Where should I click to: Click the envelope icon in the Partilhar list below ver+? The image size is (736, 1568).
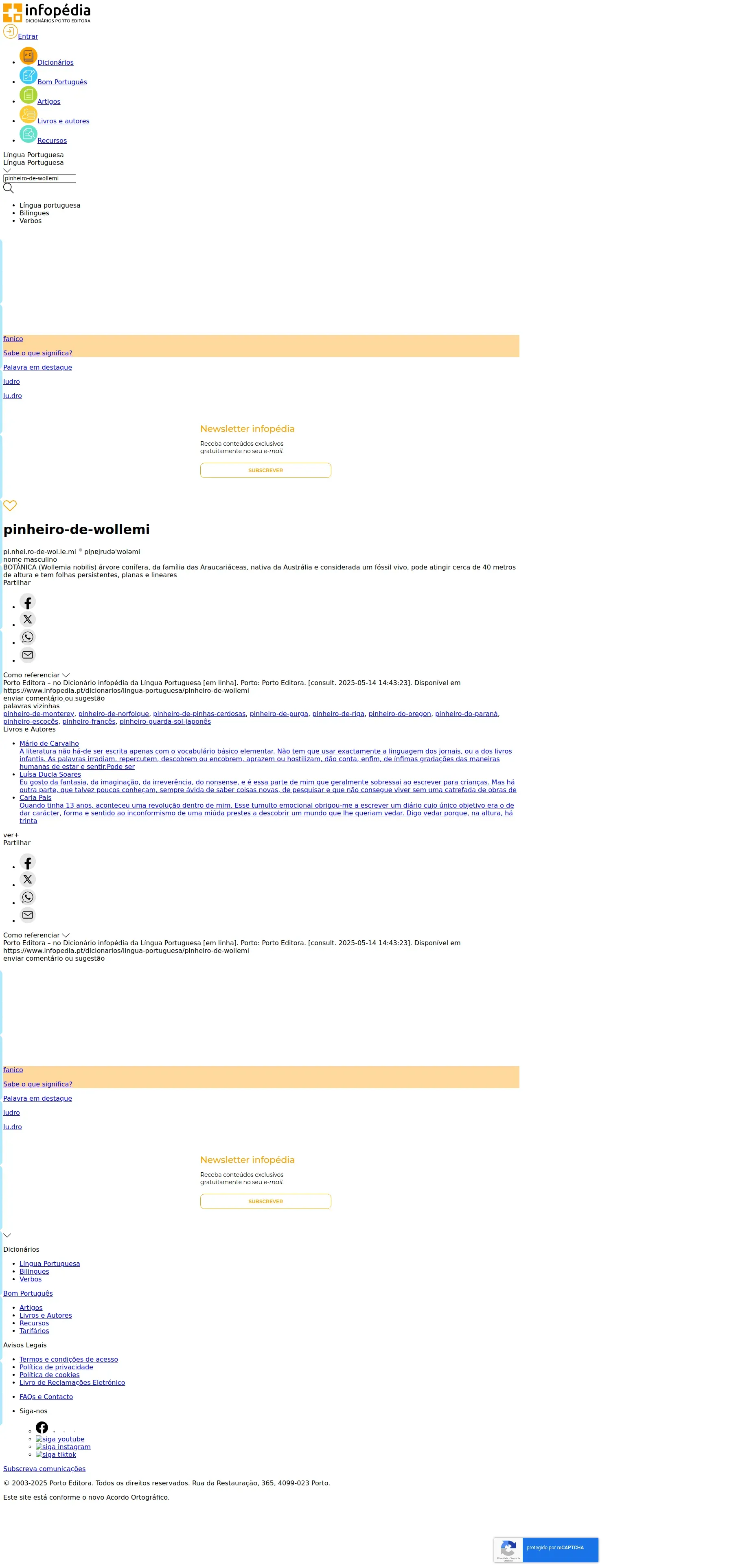[x=27, y=915]
